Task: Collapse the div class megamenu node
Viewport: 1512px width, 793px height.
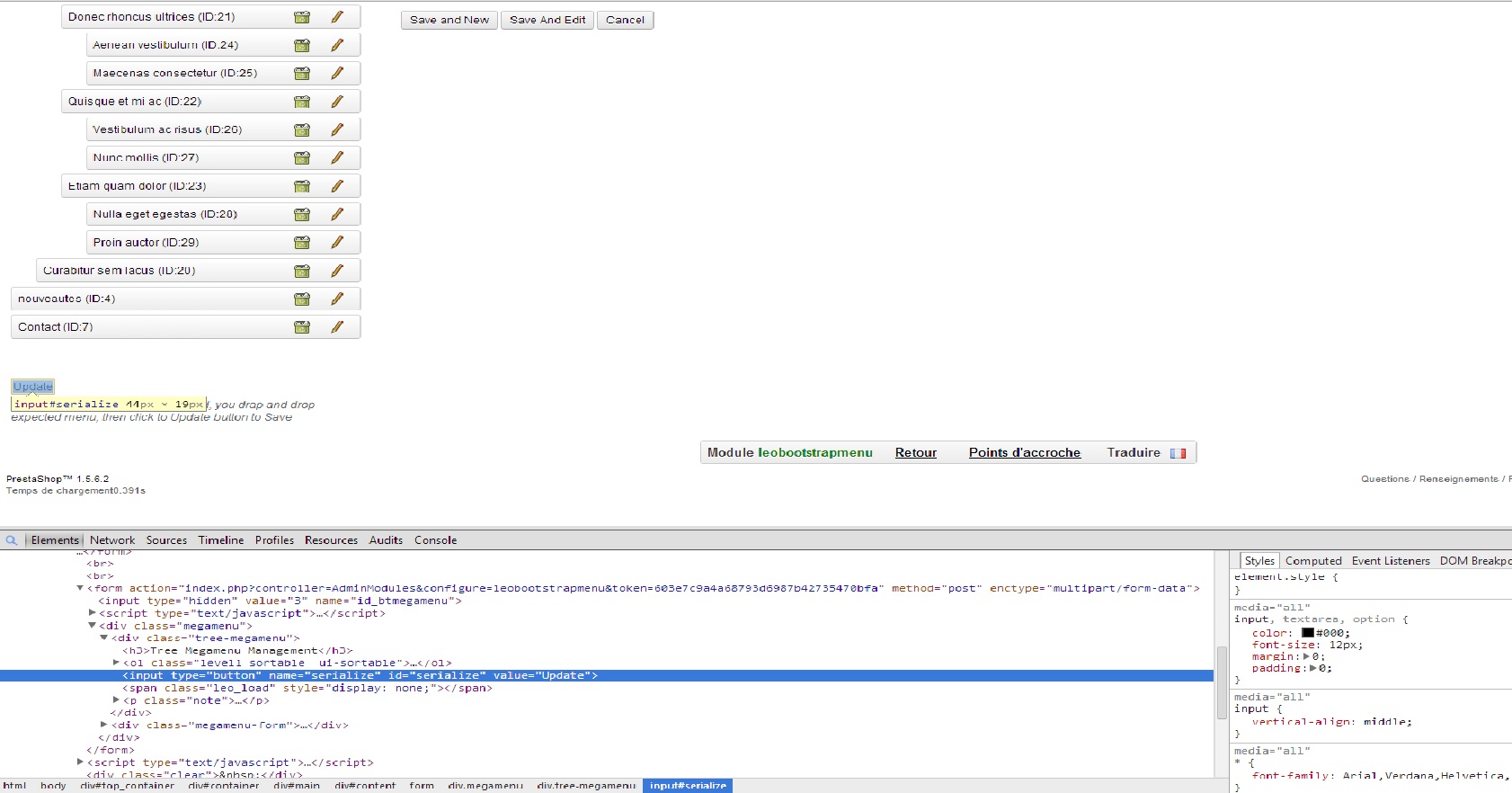Action: (92, 626)
